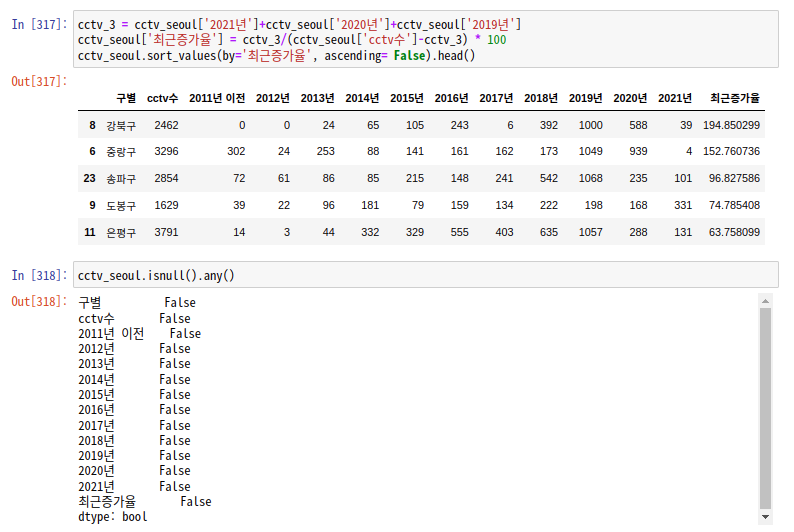Click the dtype: bool output line
Screen dimensions: 794x532
[113, 517]
